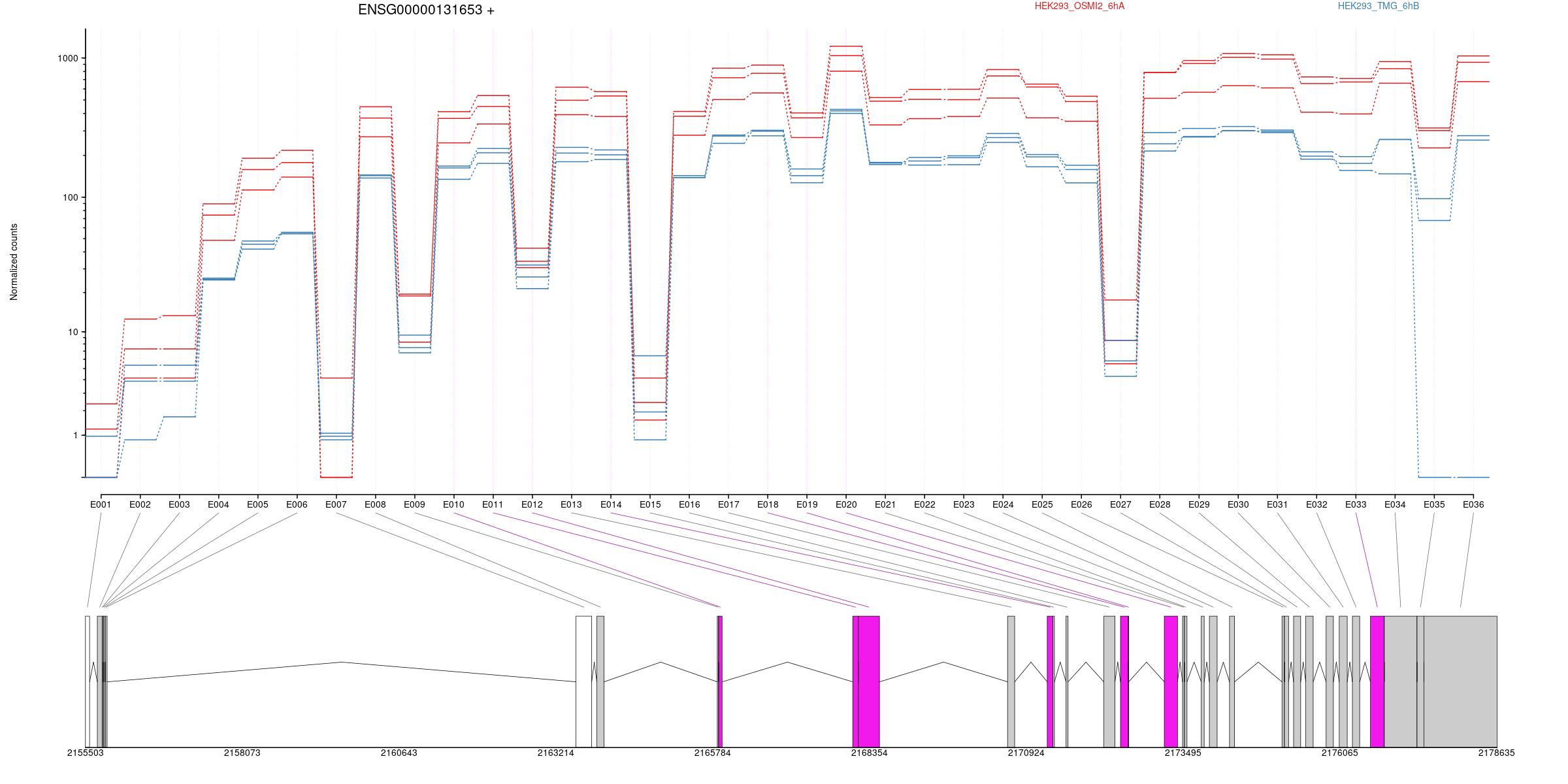This screenshot has height=784, width=1568.
Task: Click exon label E022
Action: [924, 504]
